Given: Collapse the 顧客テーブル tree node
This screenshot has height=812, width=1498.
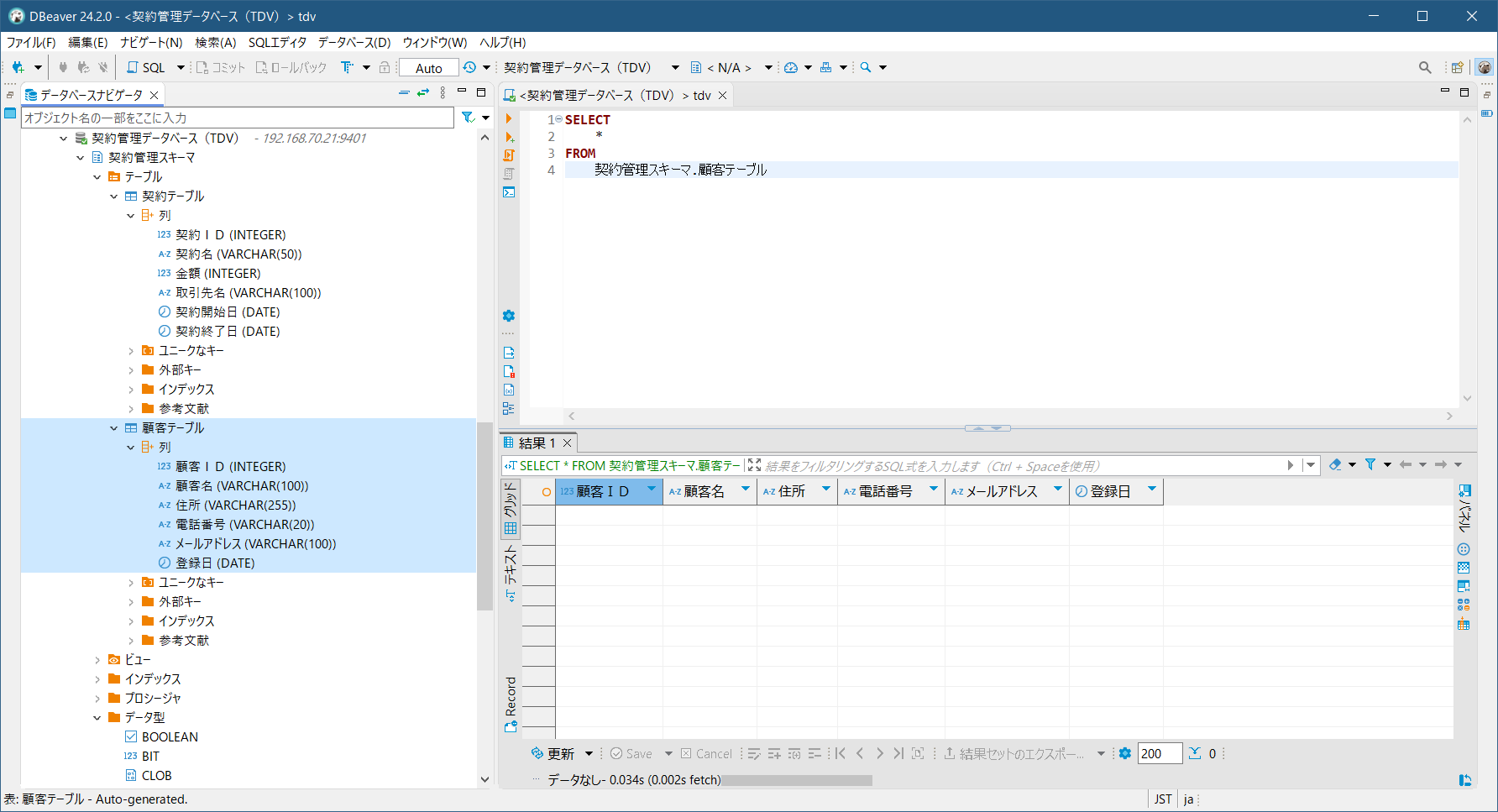Looking at the screenshot, I should tap(114, 427).
